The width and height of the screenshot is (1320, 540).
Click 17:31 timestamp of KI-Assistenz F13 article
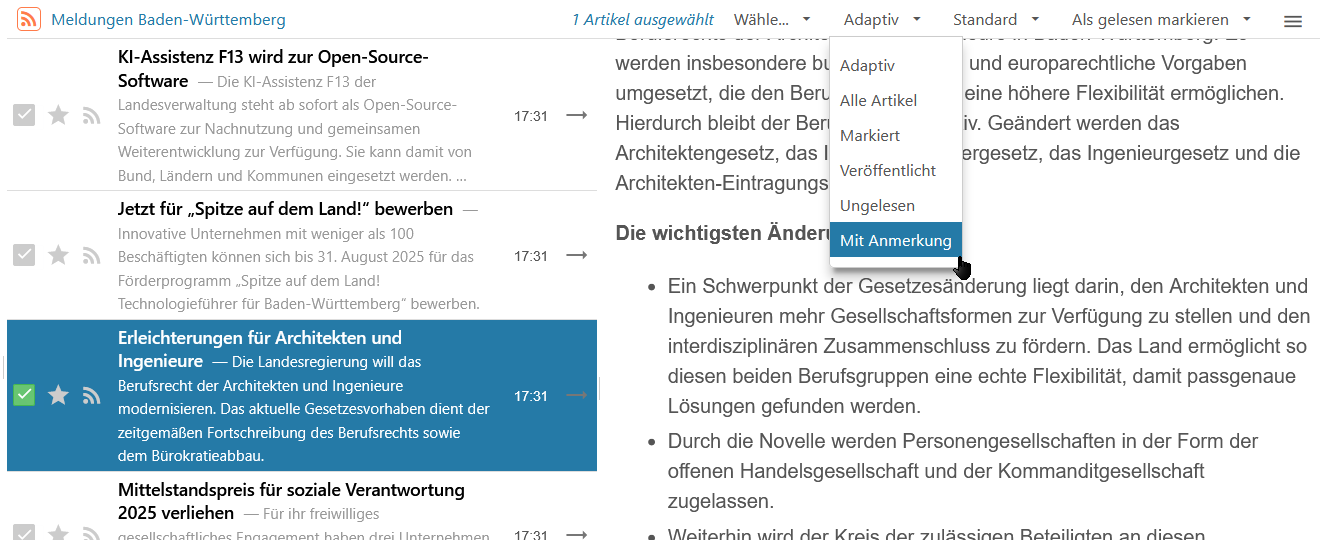[531, 116]
